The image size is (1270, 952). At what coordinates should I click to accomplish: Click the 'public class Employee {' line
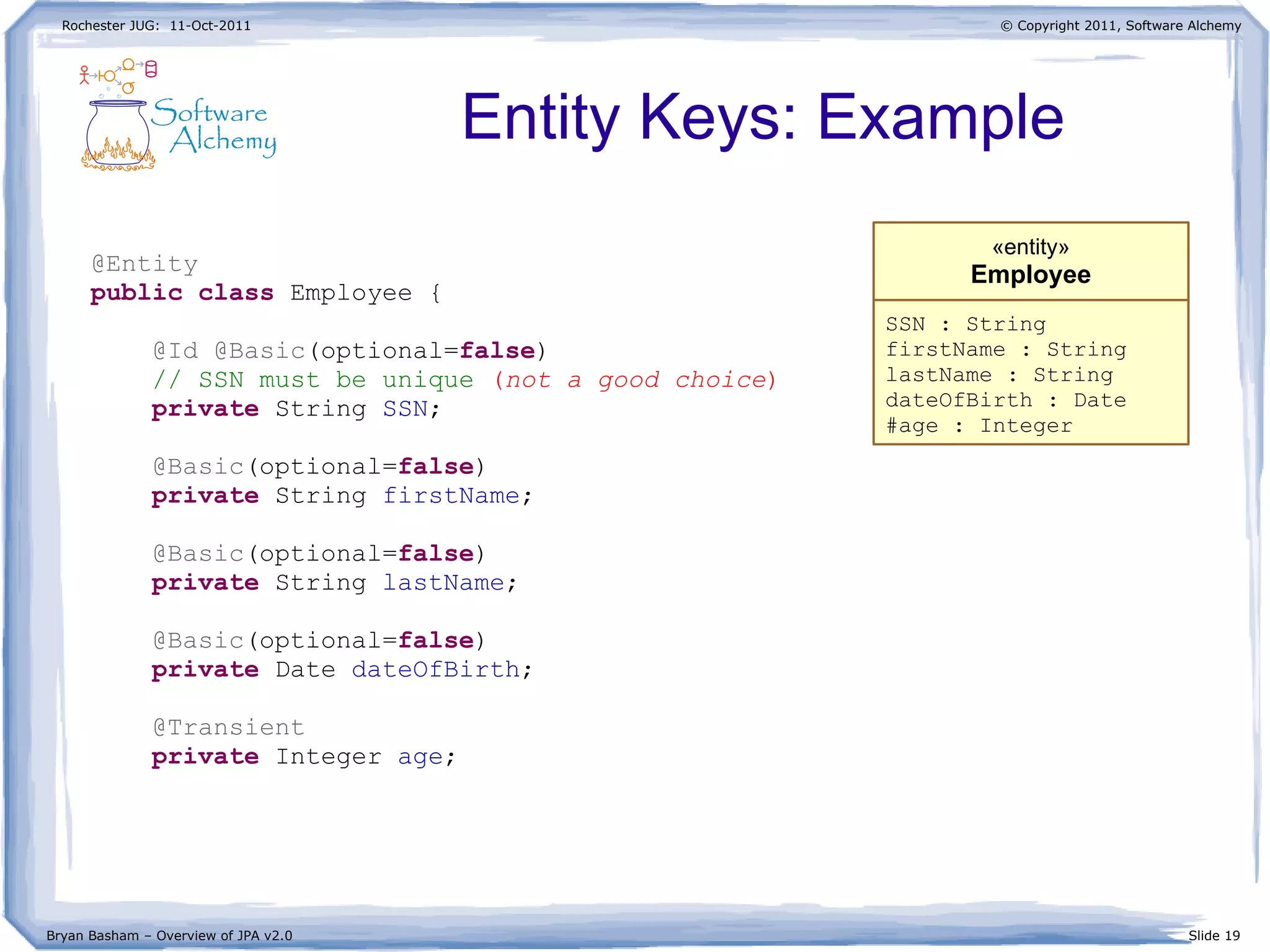pos(265,293)
